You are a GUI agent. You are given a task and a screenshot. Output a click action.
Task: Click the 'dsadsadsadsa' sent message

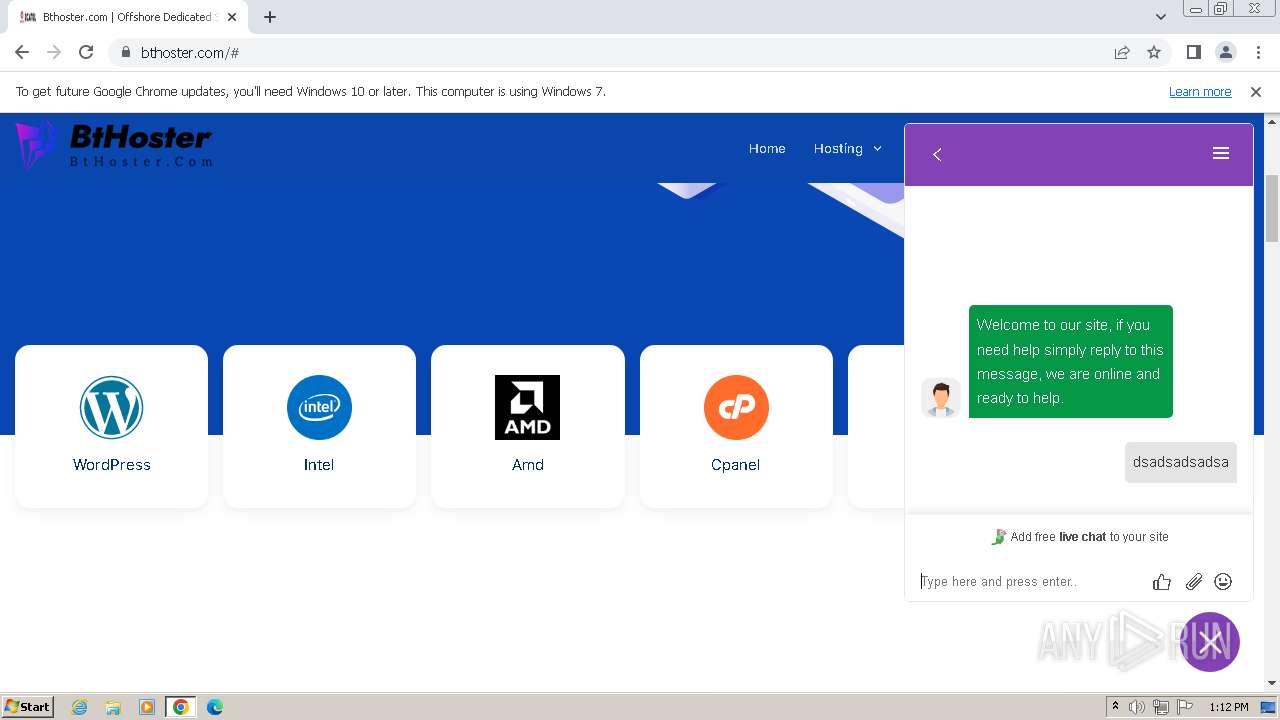[x=1181, y=462]
